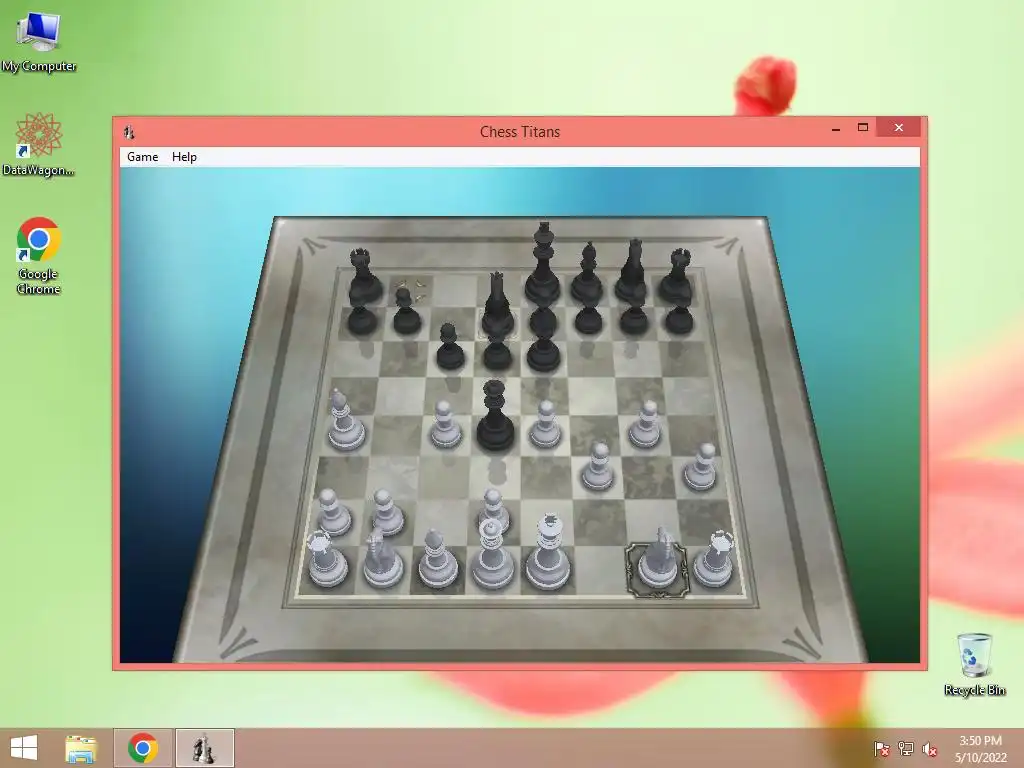The width and height of the screenshot is (1024, 768).
Task: Click the Chess Titans title bar icon
Action: (129, 132)
